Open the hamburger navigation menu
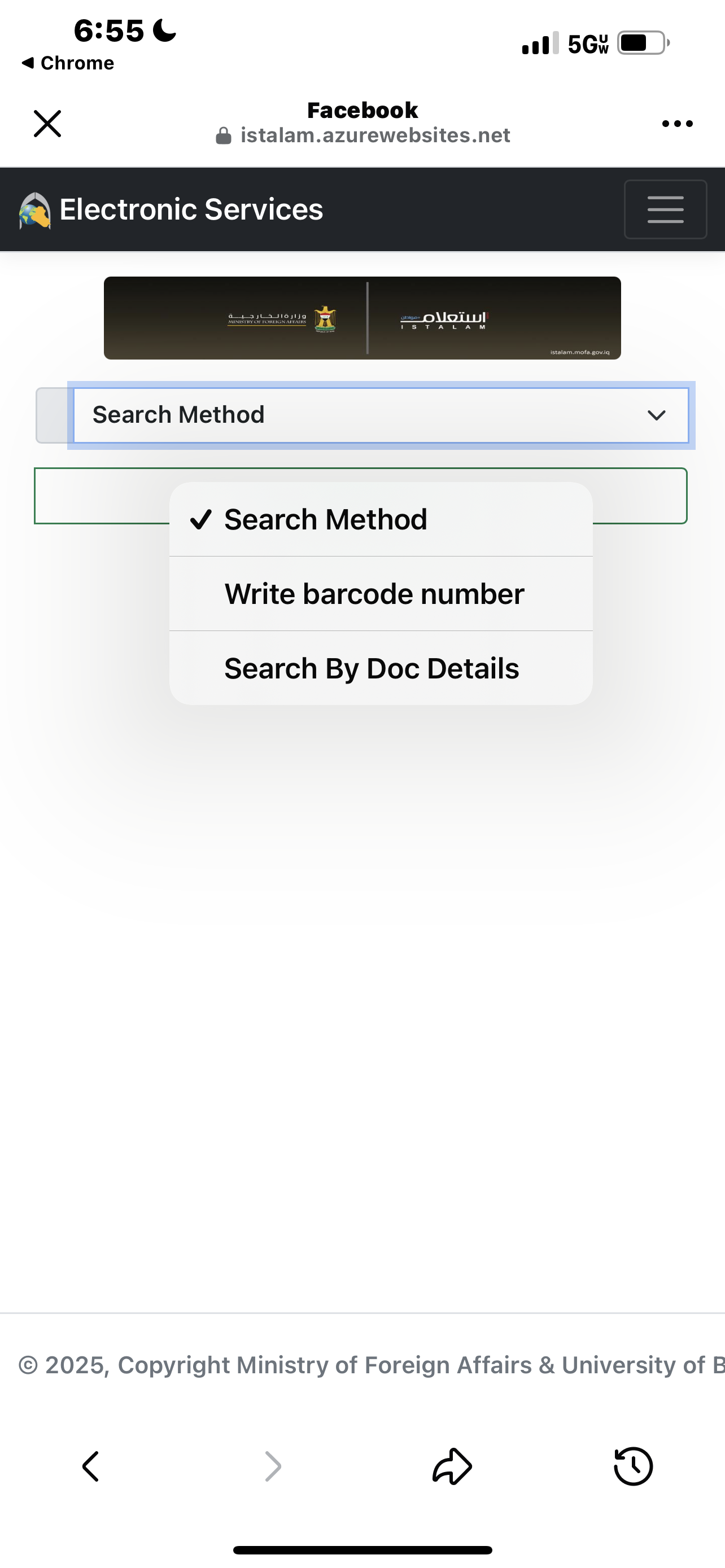Screen dimensions: 725x1568 pyautogui.click(x=665, y=209)
